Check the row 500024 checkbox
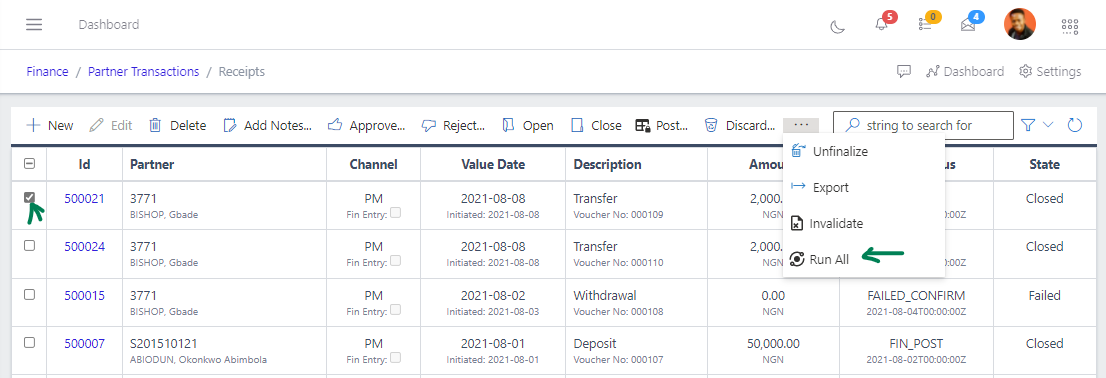Image resolution: width=1106 pixels, height=378 pixels. (x=30, y=245)
